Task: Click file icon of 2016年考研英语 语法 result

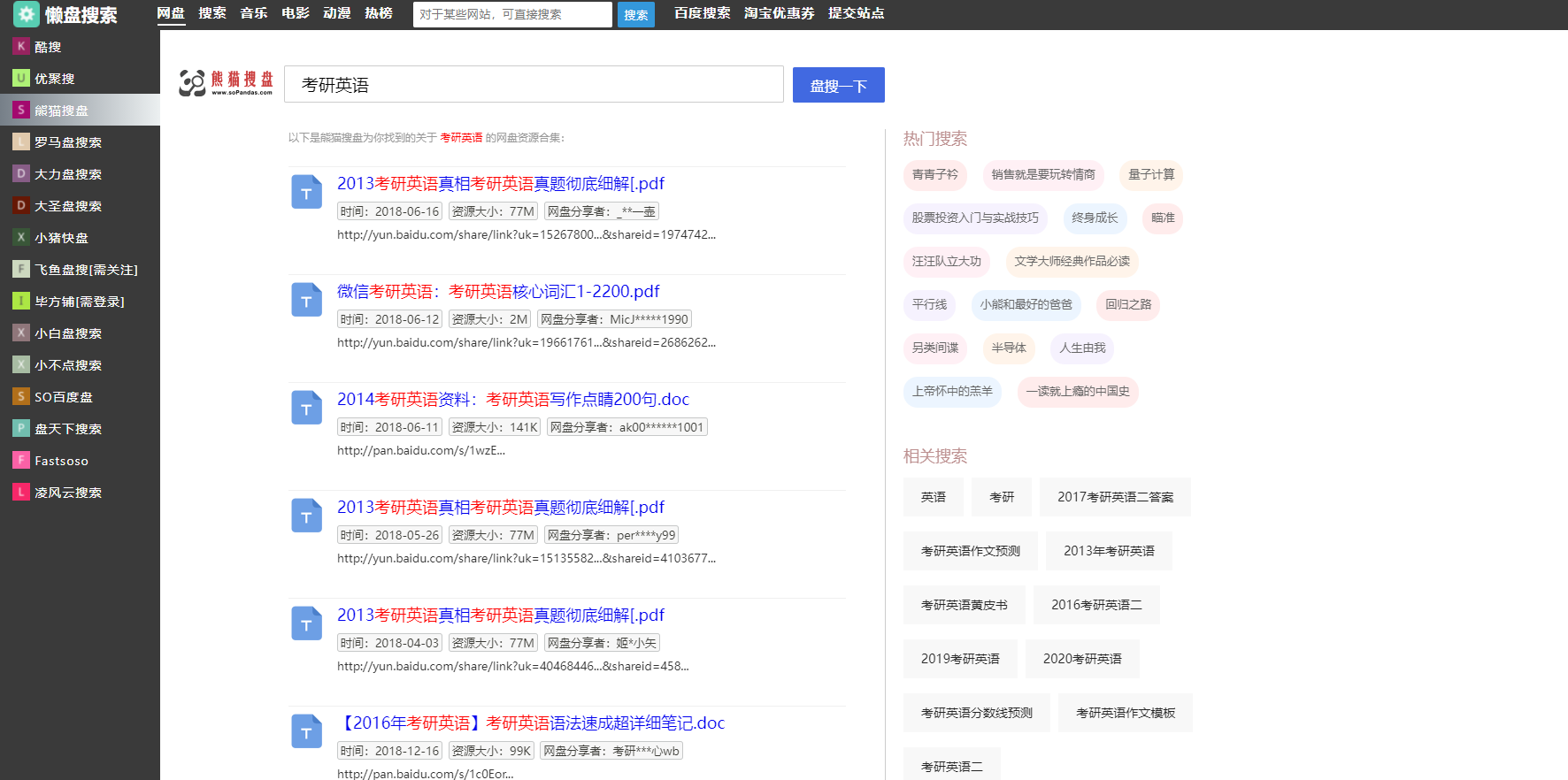Action: coord(307,731)
